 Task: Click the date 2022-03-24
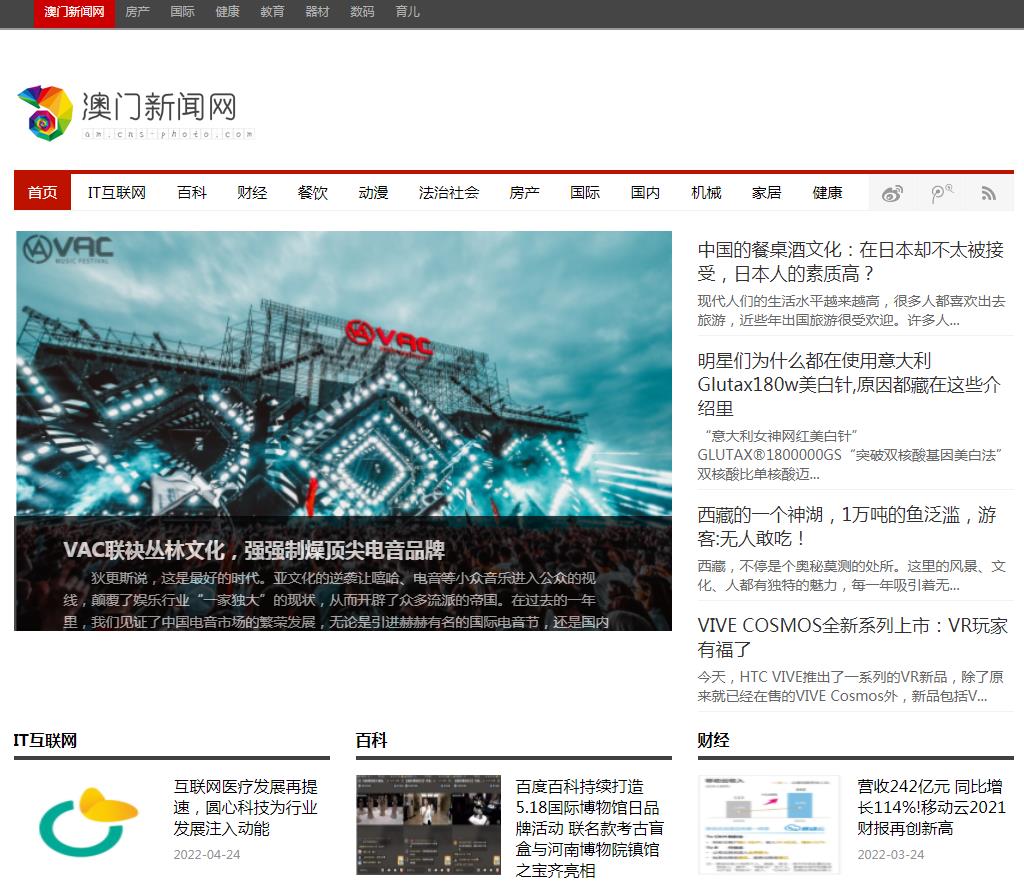[891, 854]
